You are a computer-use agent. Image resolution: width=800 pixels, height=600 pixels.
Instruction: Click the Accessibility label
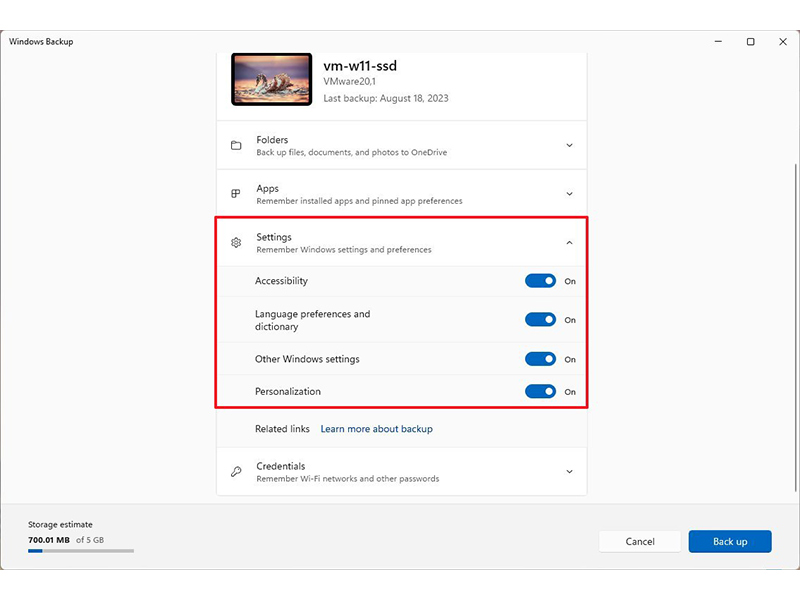[x=282, y=281]
